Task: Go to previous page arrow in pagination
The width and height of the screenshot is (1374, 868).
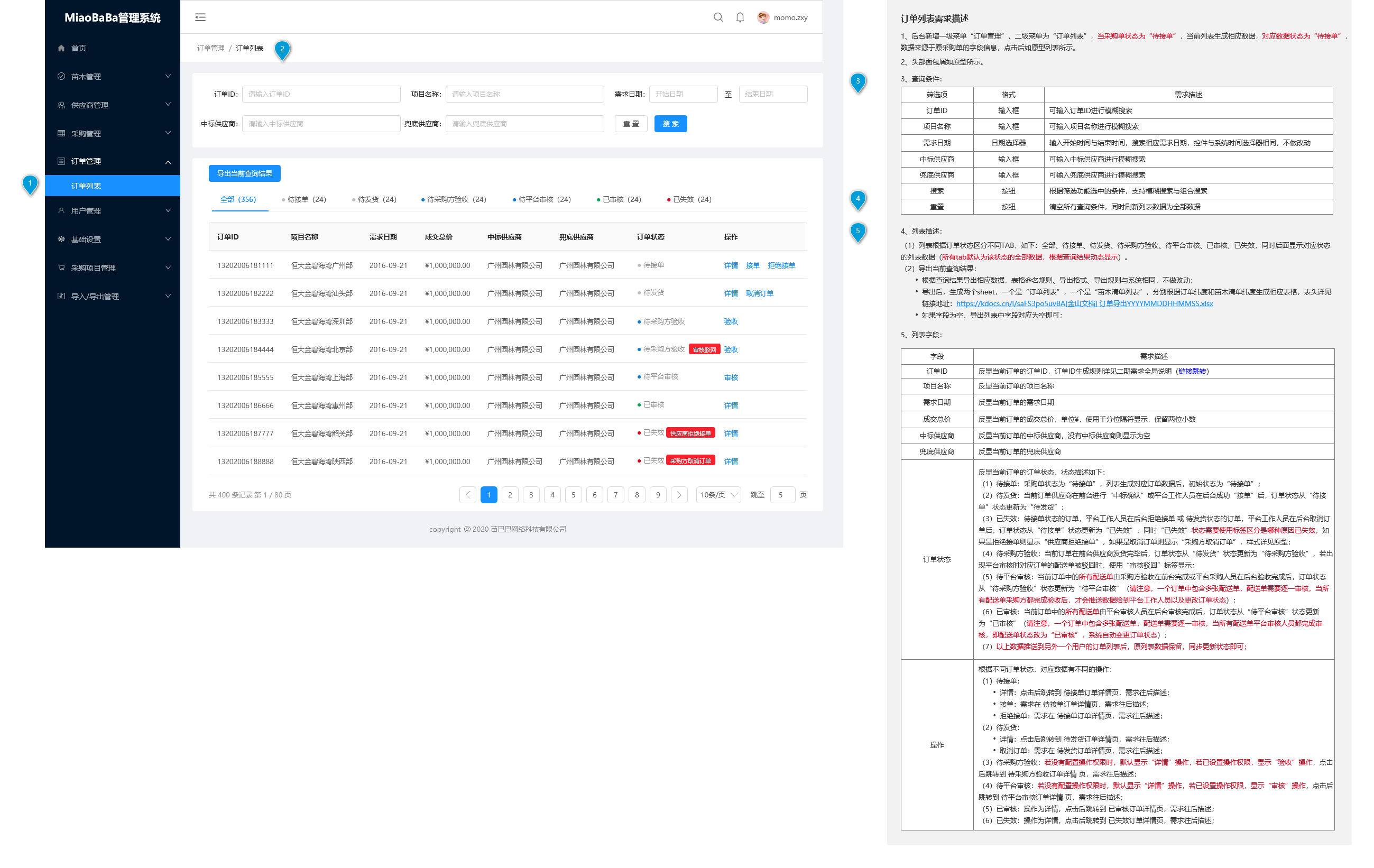Action: point(468,495)
